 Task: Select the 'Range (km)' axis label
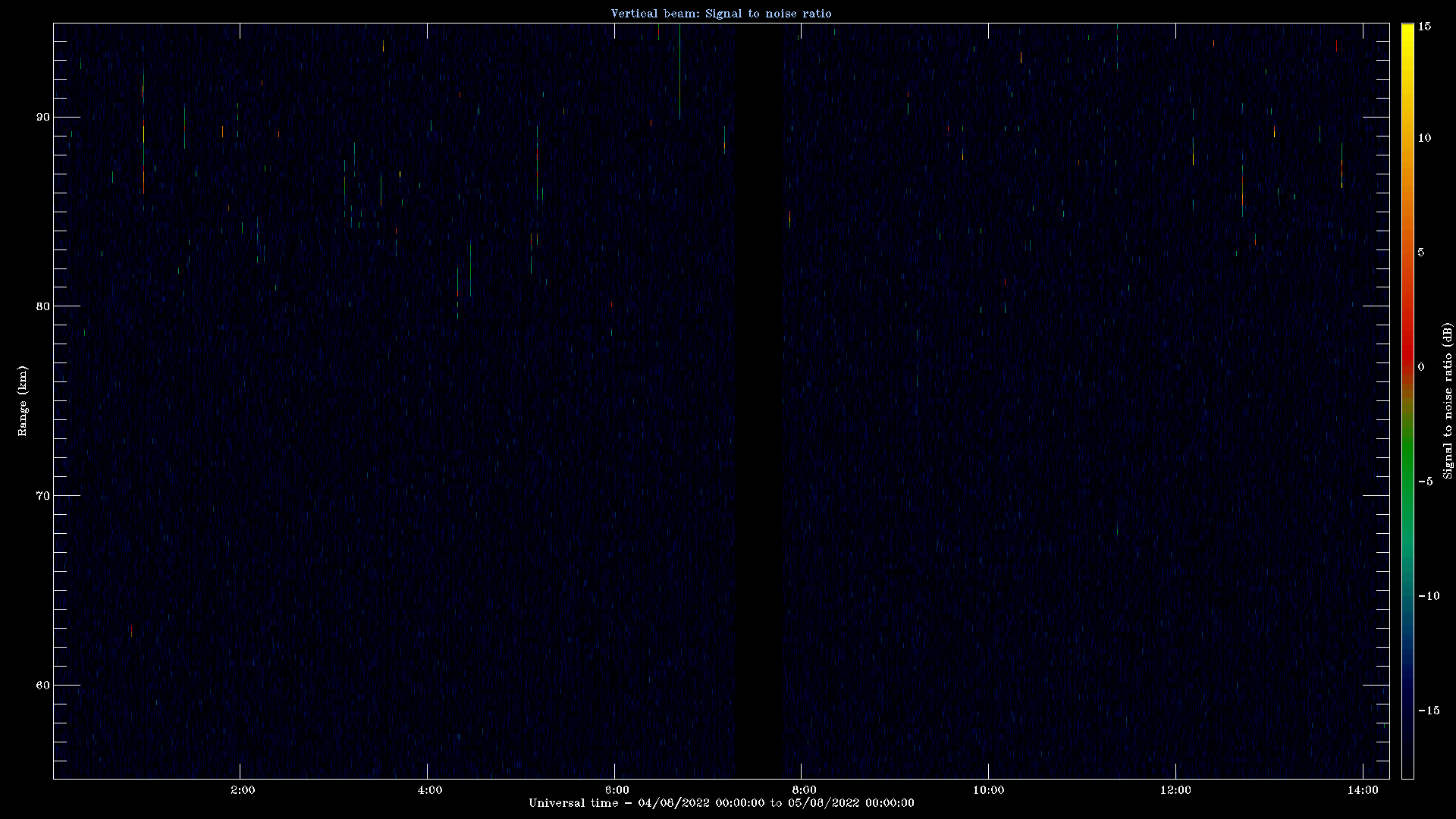point(23,400)
